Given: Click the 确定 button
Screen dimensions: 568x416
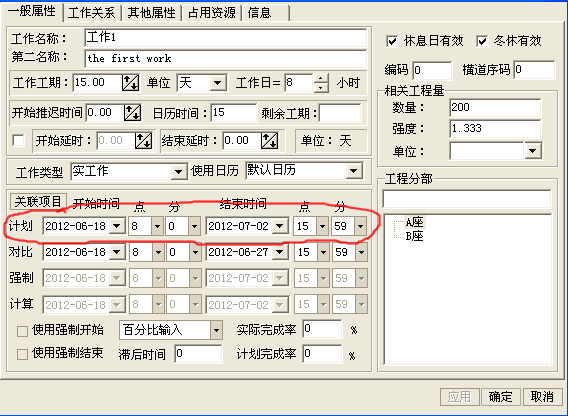Looking at the screenshot, I should click(x=500, y=397).
